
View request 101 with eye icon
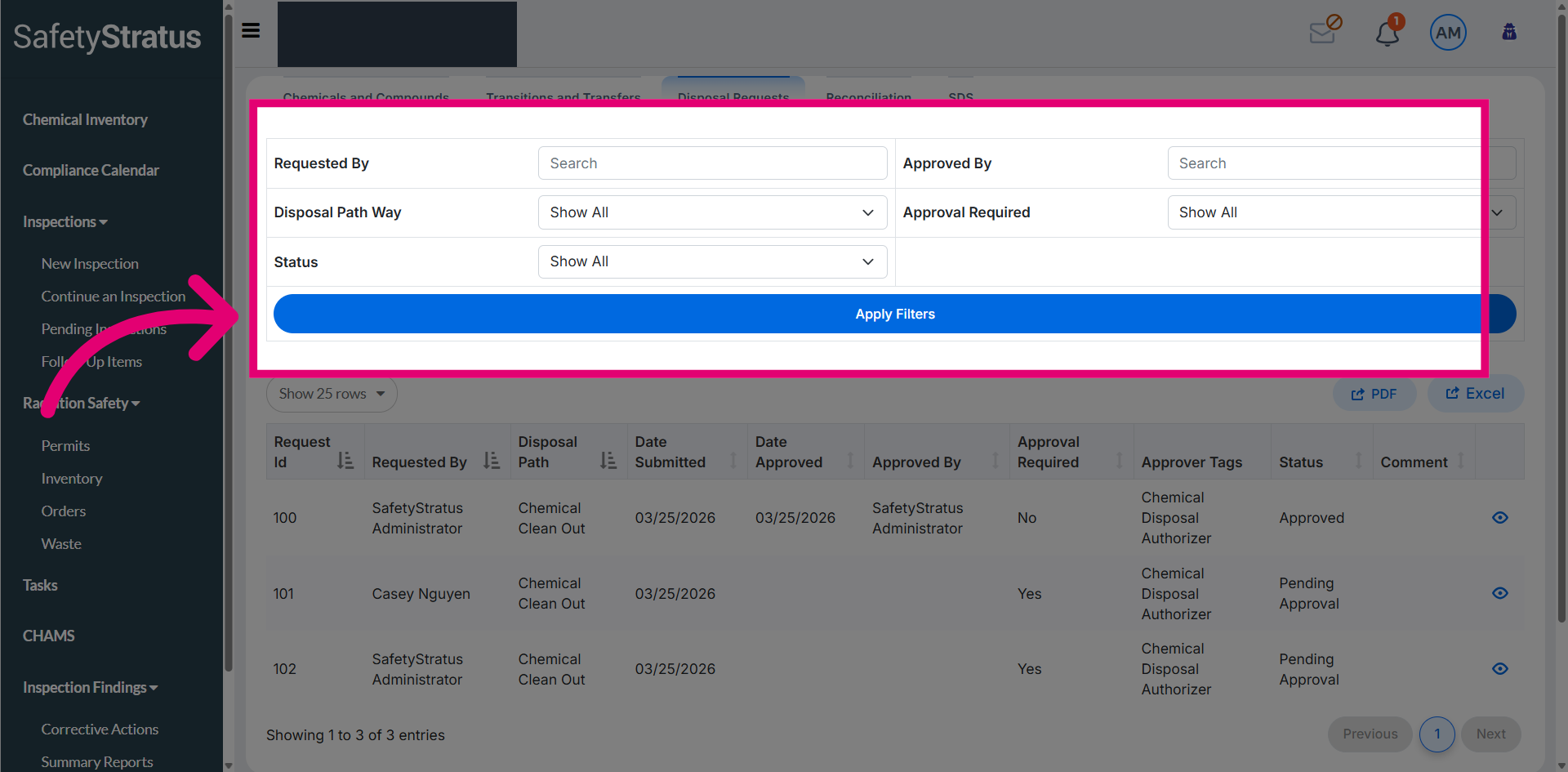pyautogui.click(x=1500, y=593)
